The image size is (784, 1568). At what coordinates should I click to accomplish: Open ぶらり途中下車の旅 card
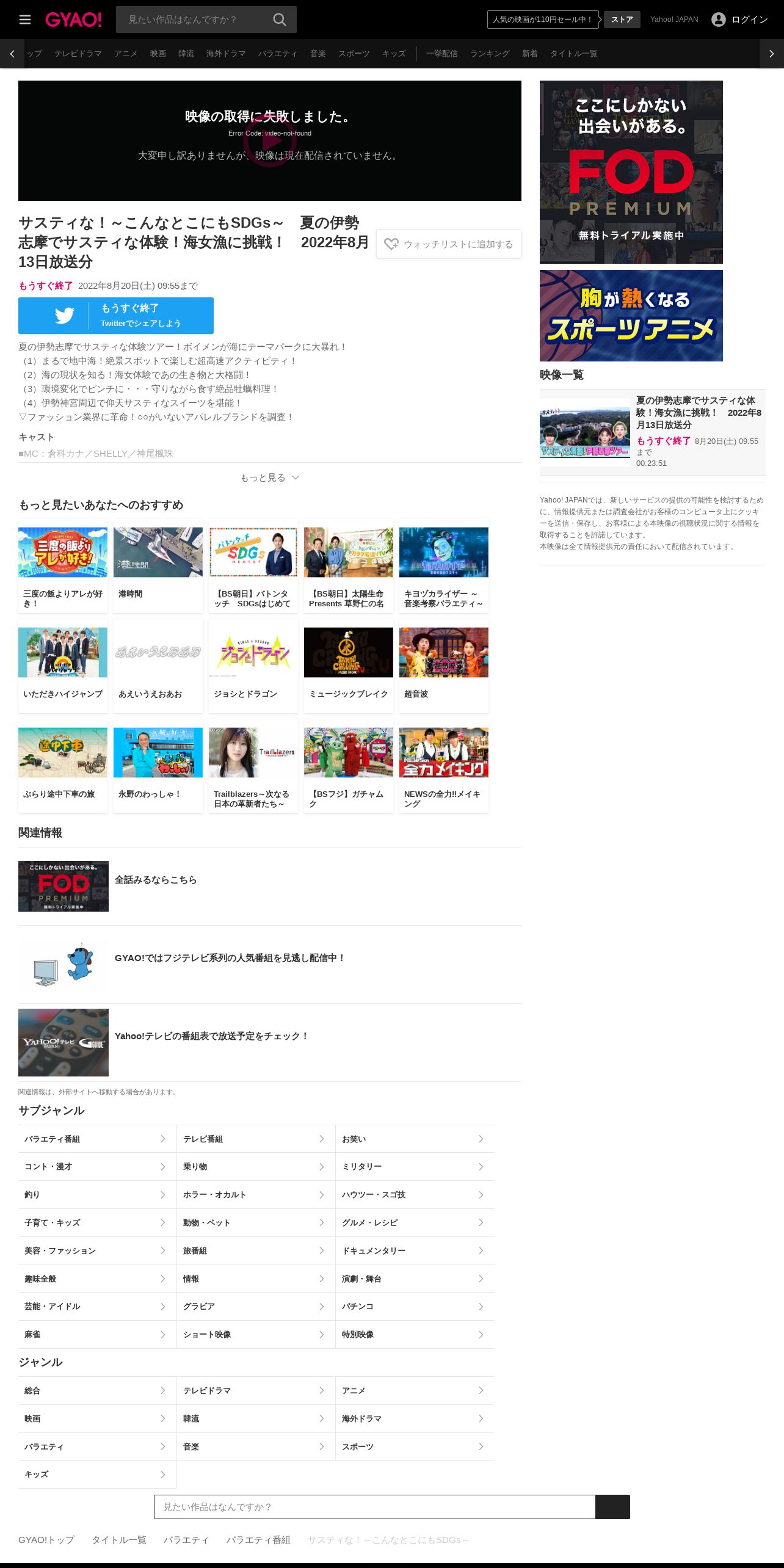[63, 766]
